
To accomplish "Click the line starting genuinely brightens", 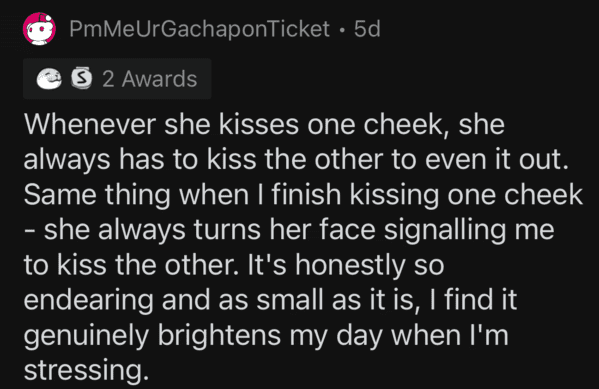I will [x=266, y=336].
